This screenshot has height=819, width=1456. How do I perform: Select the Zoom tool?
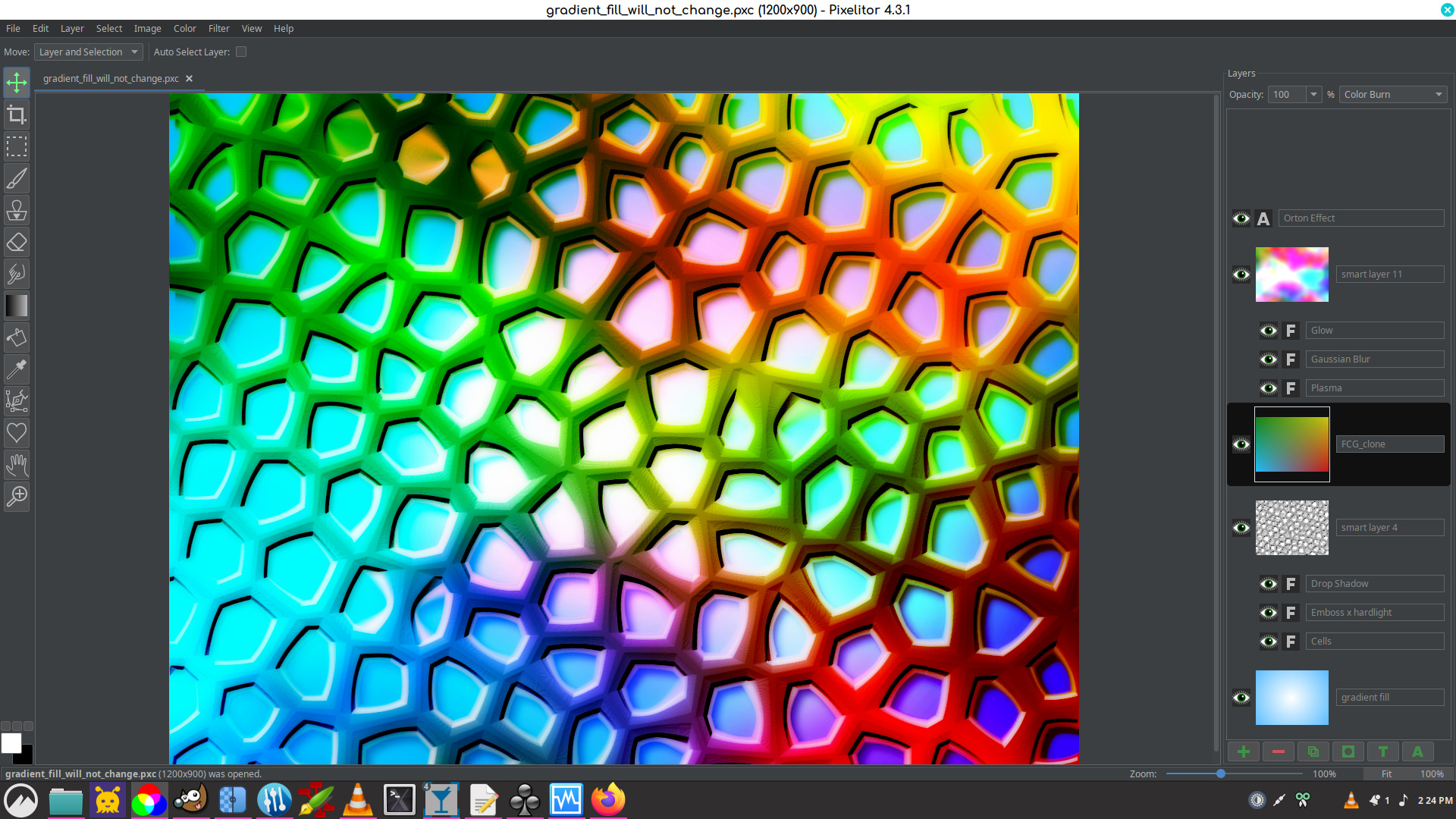(17, 496)
